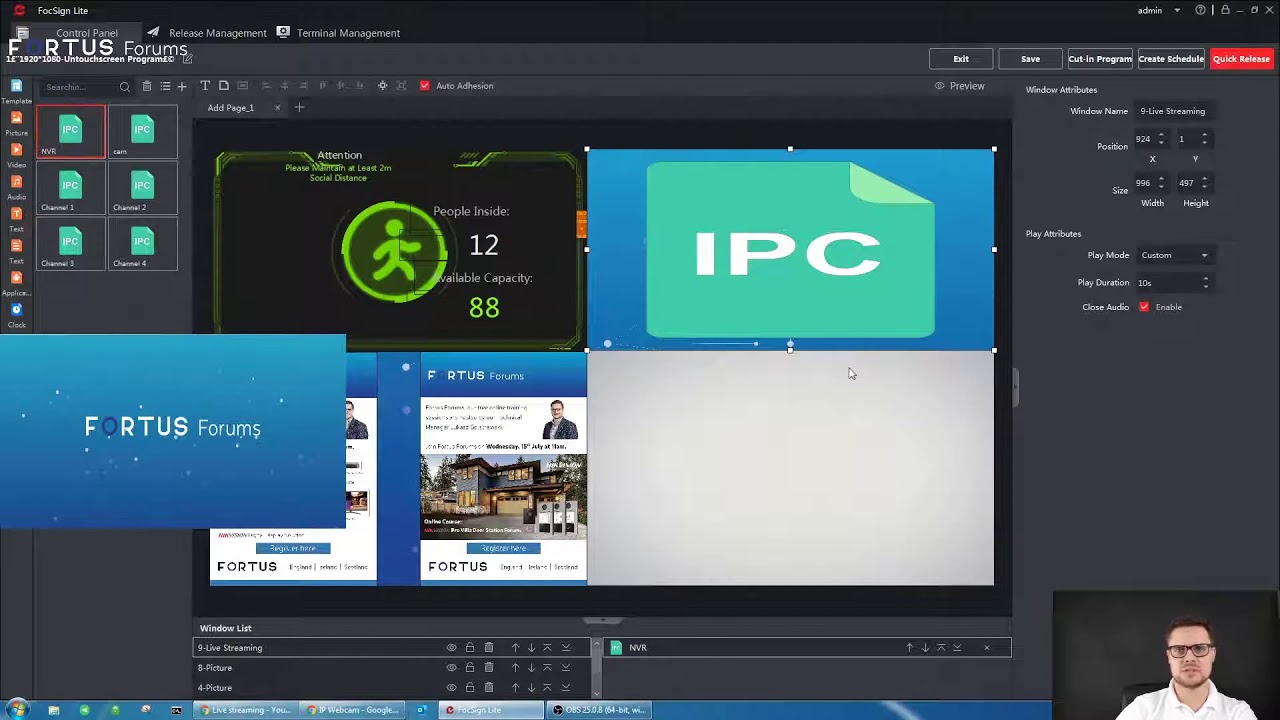Delete the 8-Picture window
Screen dimensions: 1280x720
[x=489, y=668]
